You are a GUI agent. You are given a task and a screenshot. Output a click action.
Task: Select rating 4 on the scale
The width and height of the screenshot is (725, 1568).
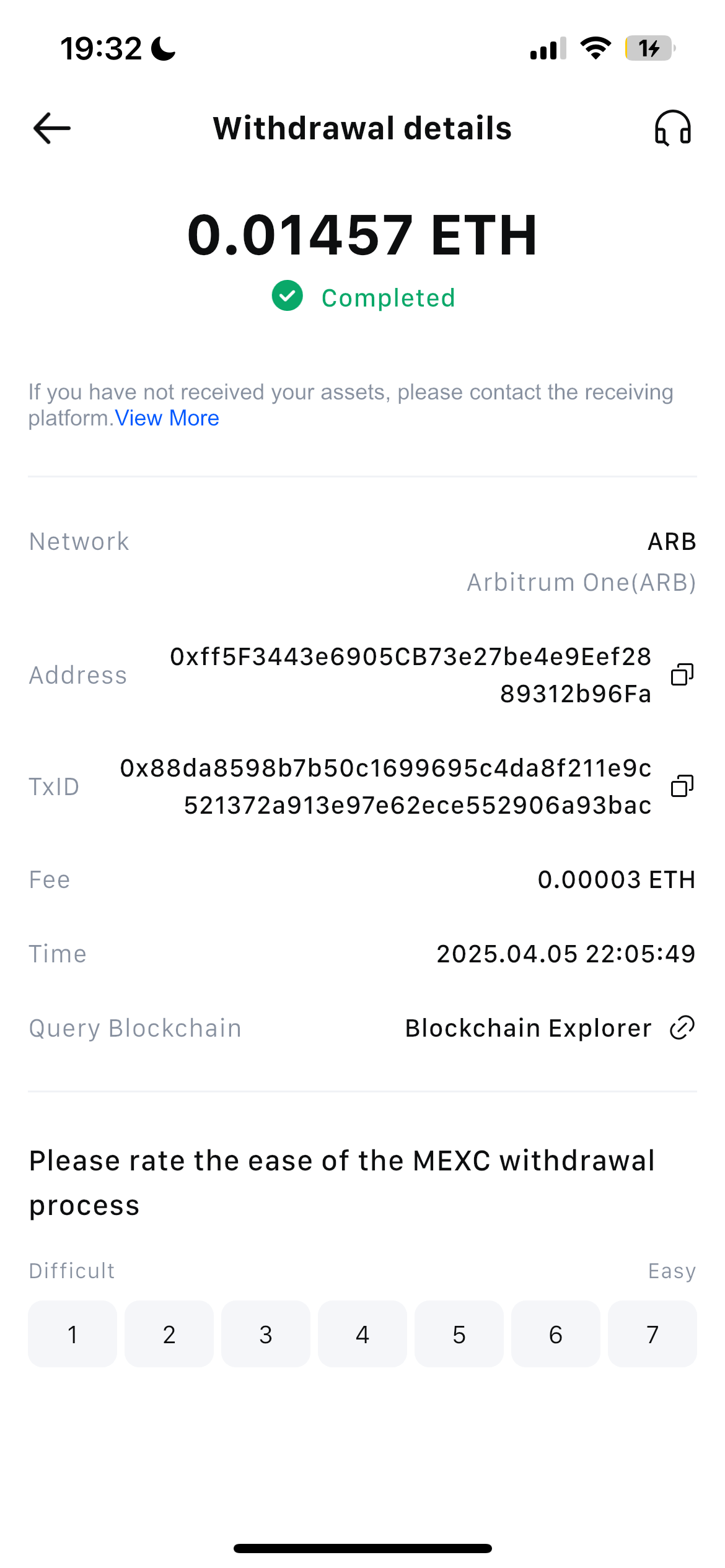point(362,1334)
